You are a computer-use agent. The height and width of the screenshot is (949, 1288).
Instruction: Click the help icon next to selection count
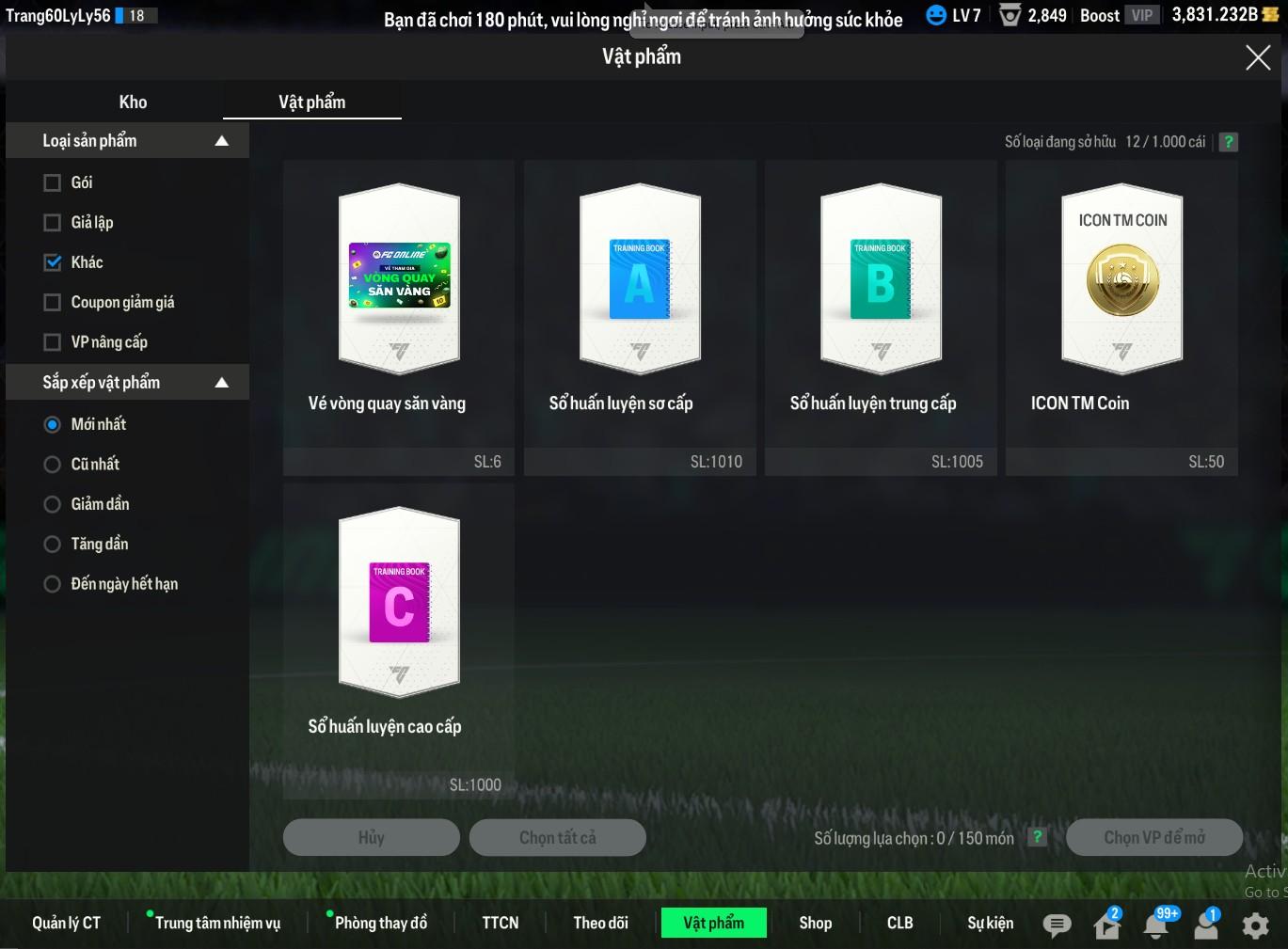pos(1037,837)
